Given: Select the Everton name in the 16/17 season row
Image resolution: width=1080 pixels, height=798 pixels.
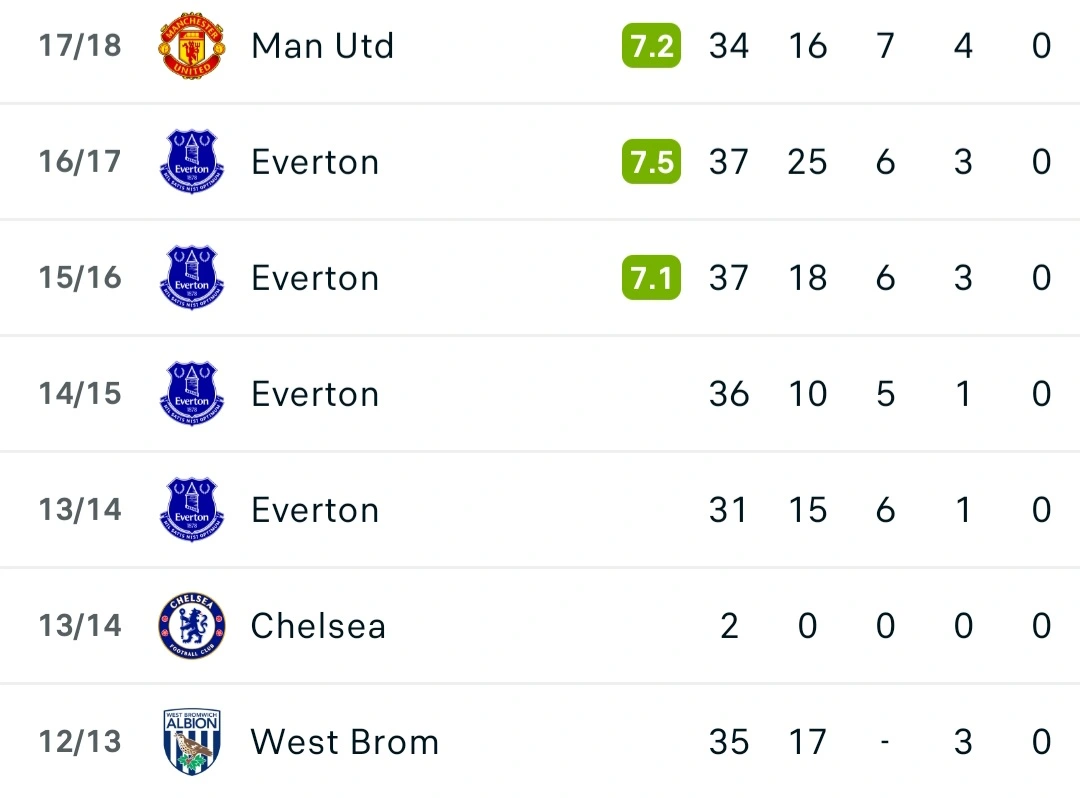Looking at the screenshot, I should (x=315, y=162).
